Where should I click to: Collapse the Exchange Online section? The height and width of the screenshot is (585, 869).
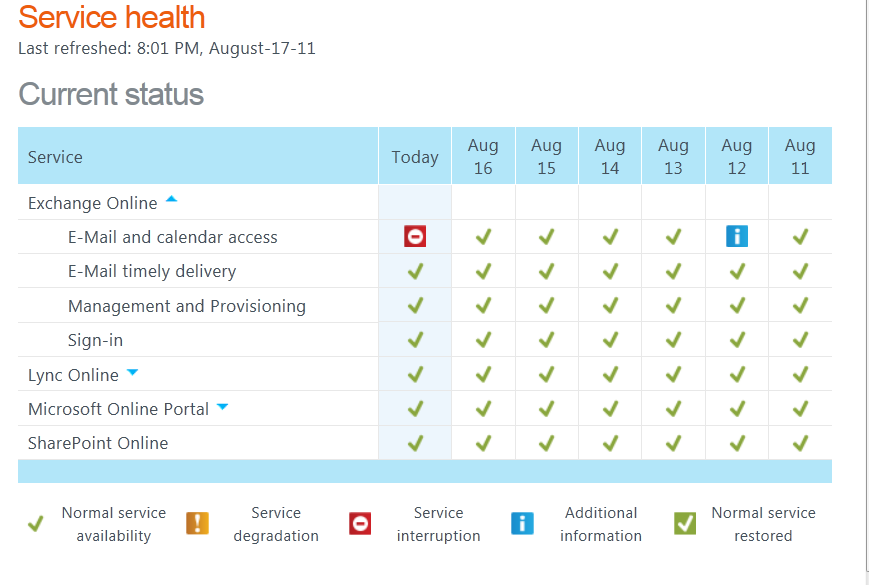171,200
